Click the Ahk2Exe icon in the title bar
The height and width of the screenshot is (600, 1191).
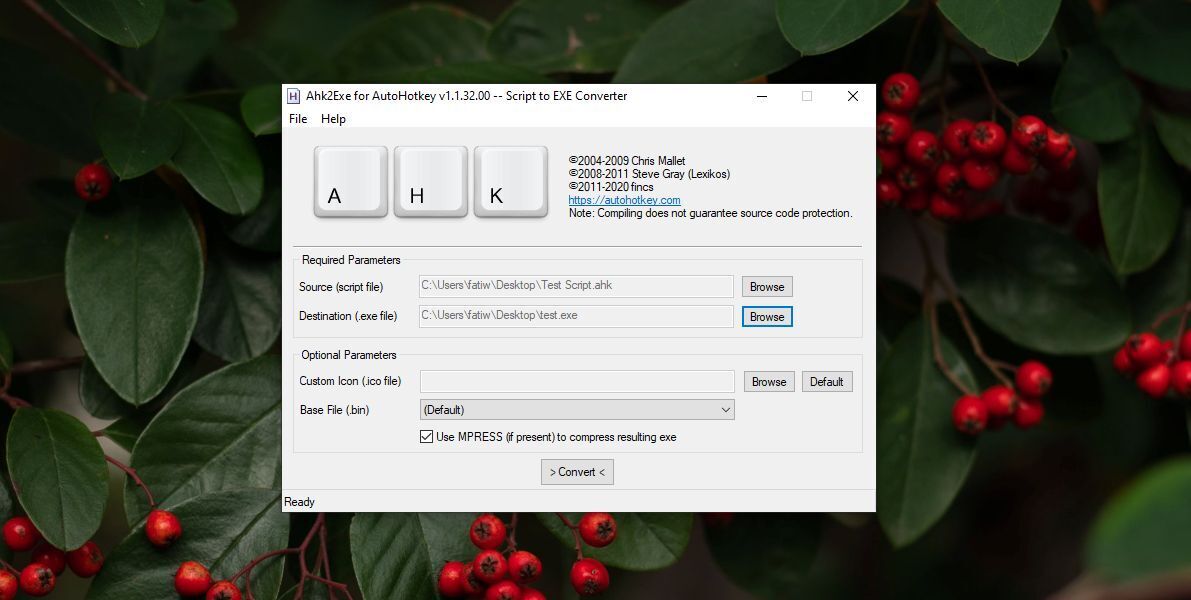tap(292, 96)
